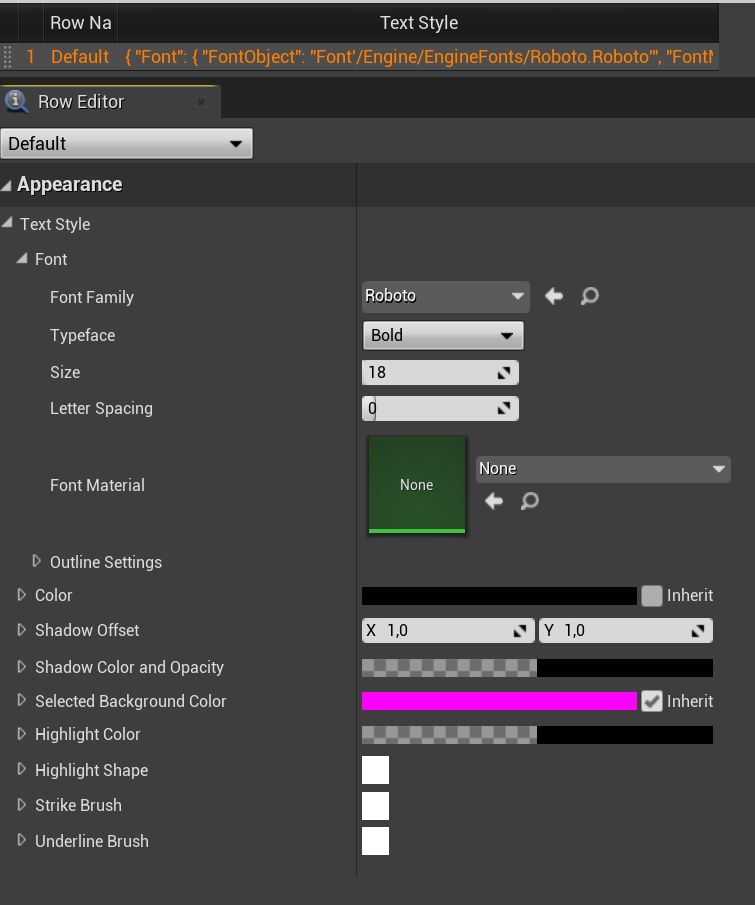Expand the Highlight Color property

pos(21,734)
